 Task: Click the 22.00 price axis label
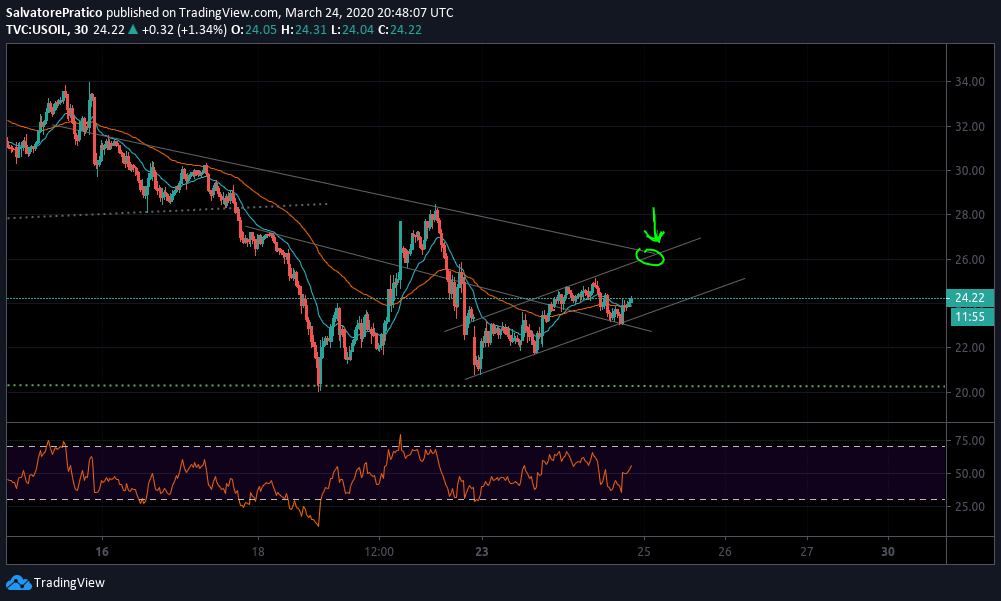coord(970,347)
